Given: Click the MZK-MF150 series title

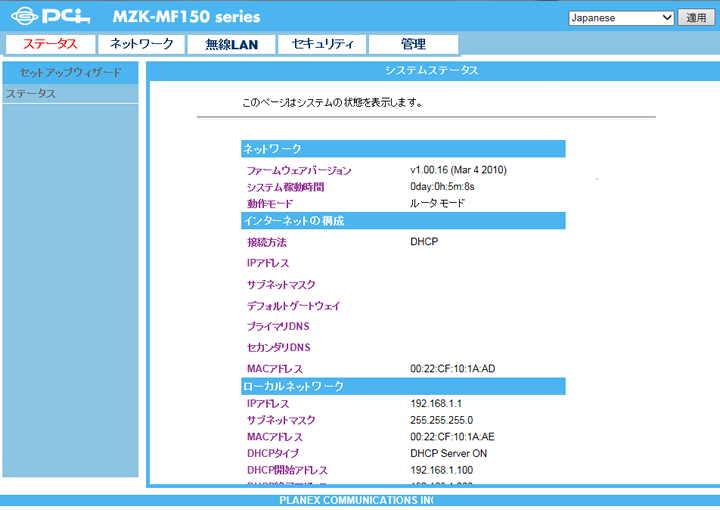Looking at the screenshot, I should point(186,17).
